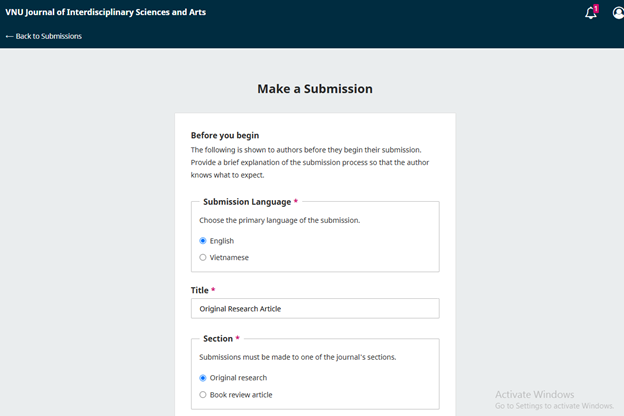Image resolution: width=624 pixels, height=416 pixels.
Task: Select English as submission language
Action: (x=203, y=241)
